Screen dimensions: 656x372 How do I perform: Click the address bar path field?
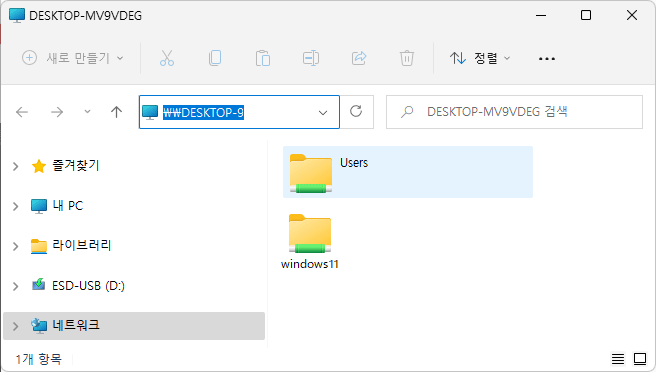239,112
